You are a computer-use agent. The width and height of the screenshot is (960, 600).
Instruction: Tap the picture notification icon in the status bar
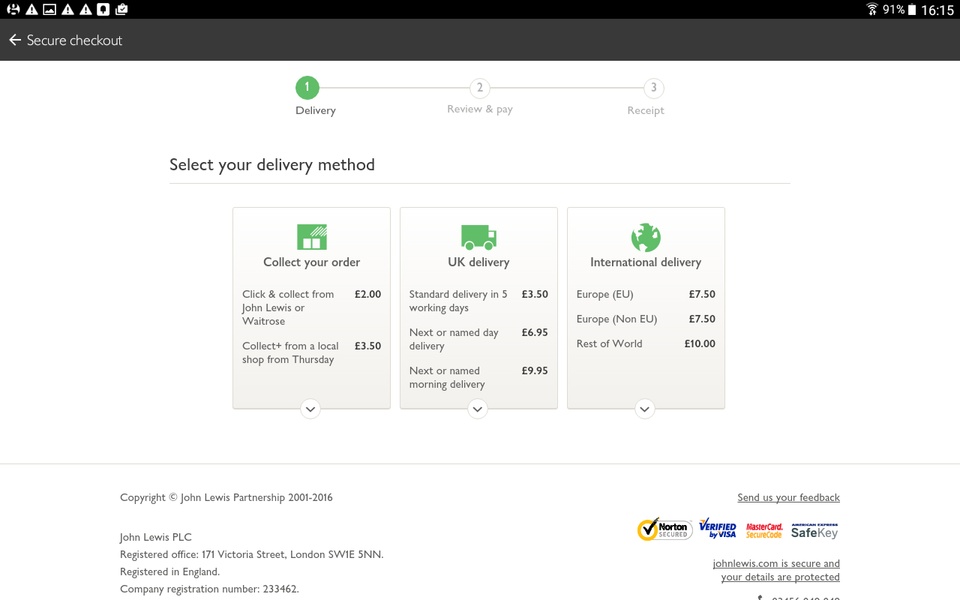coord(50,9)
